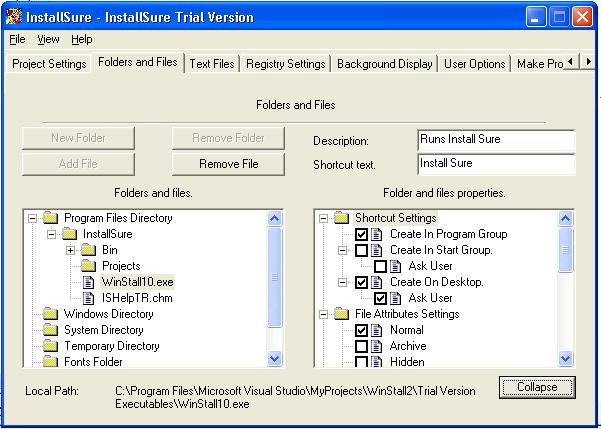Click the Shortcut Settings folder icon
Image resolution: width=601 pixels, height=429 pixels.
[x=342, y=218]
